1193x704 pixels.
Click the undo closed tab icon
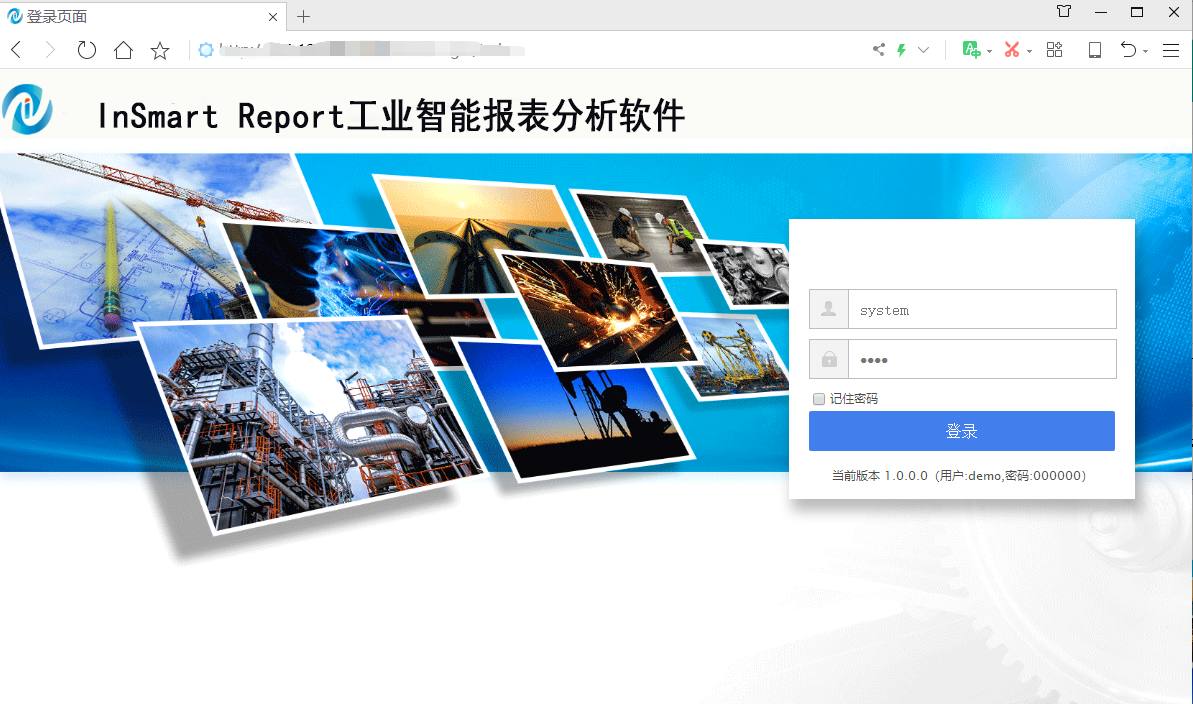click(1128, 49)
